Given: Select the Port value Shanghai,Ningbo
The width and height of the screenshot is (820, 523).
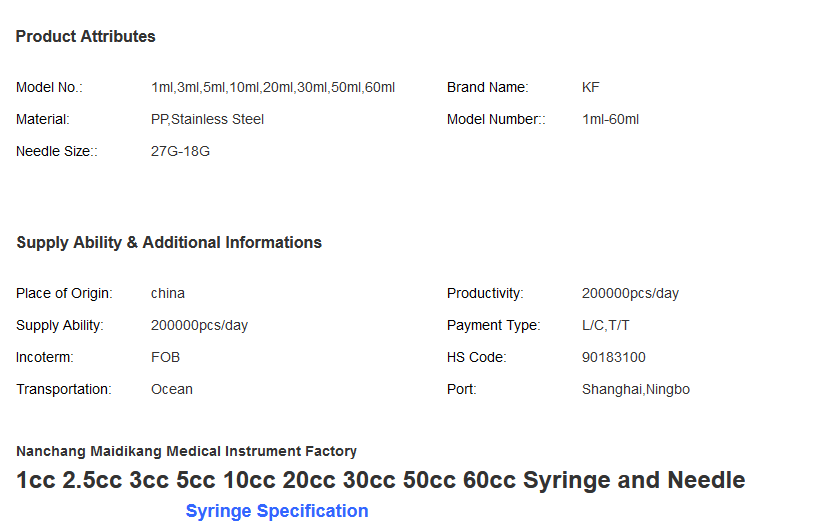Looking at the screenshot, I should pyautogui.click(x=635, y=390).
